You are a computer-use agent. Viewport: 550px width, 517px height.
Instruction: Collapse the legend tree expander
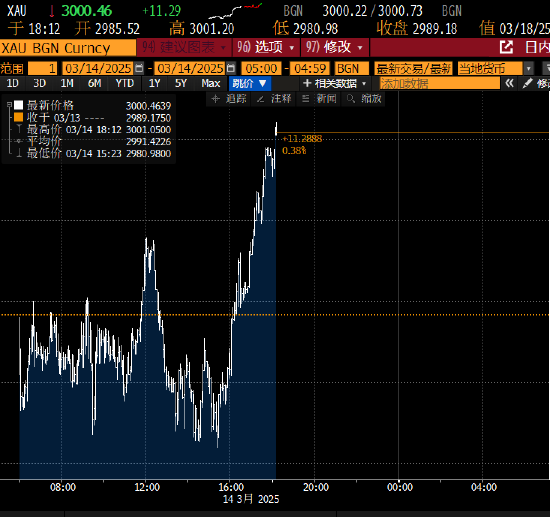click(9, 105)
